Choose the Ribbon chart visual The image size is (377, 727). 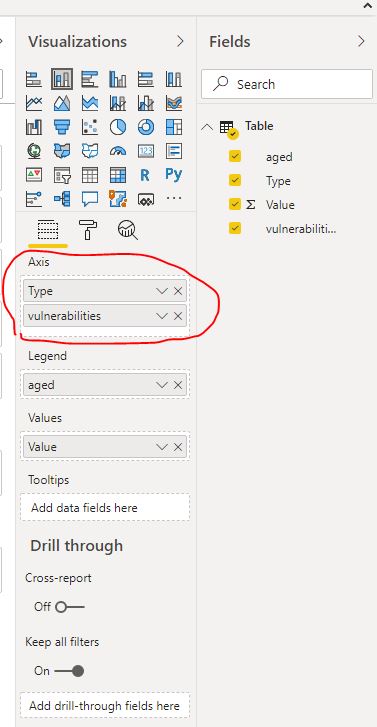pyautogui.click(x=173, y=103)
